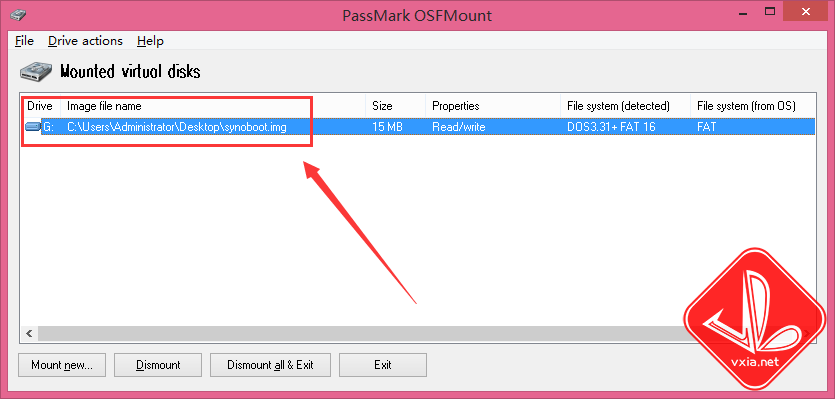
Task: Click the vxia.net watermark logo
Action: [x=757, y=319]
